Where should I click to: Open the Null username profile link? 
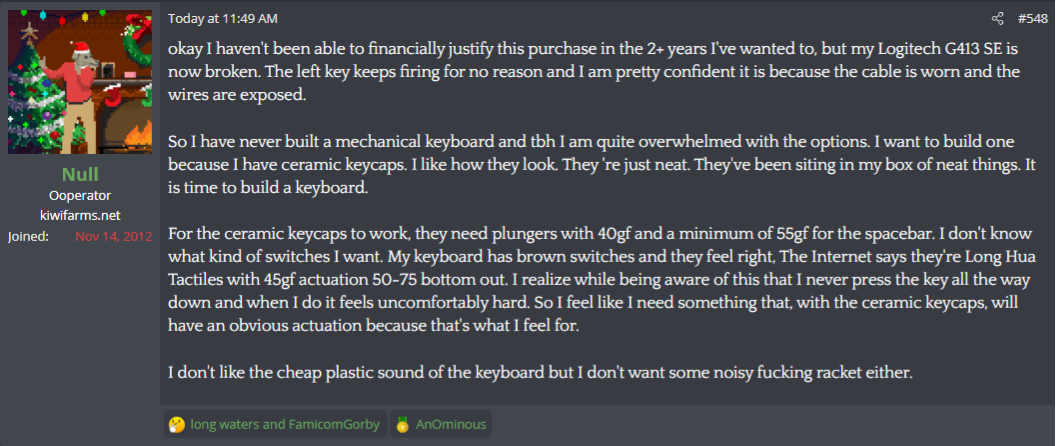tap(80, 175)
